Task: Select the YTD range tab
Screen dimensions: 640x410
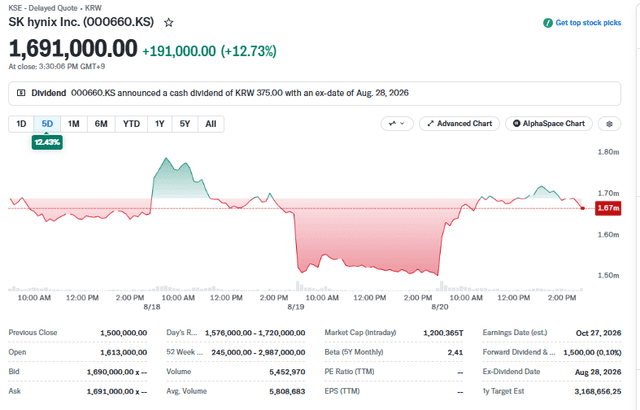Action: tap(131, 124)
